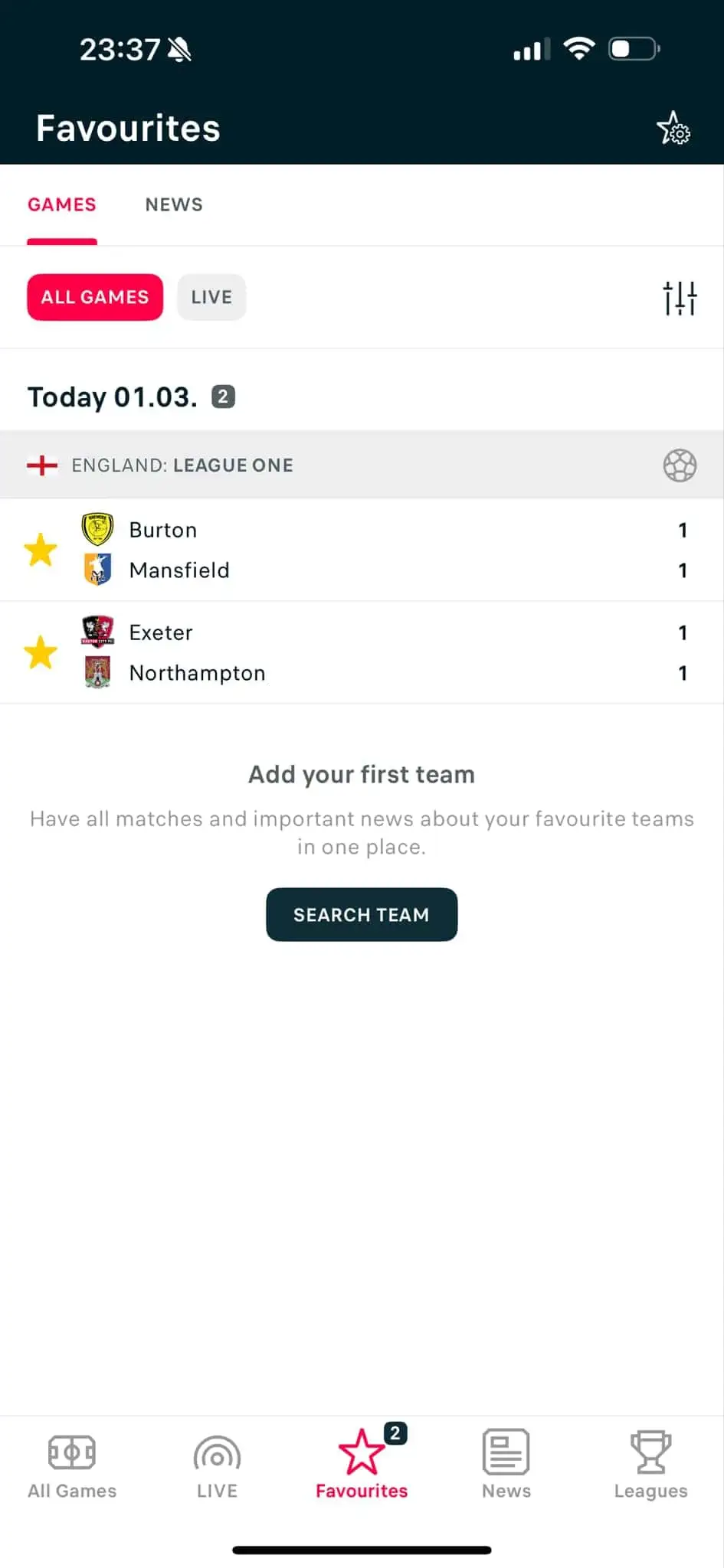Image resolution: width=724 pixels, height=1568 pixels.
Task: Select the ALL GAMES filter pill
Action: pos(95,297)
